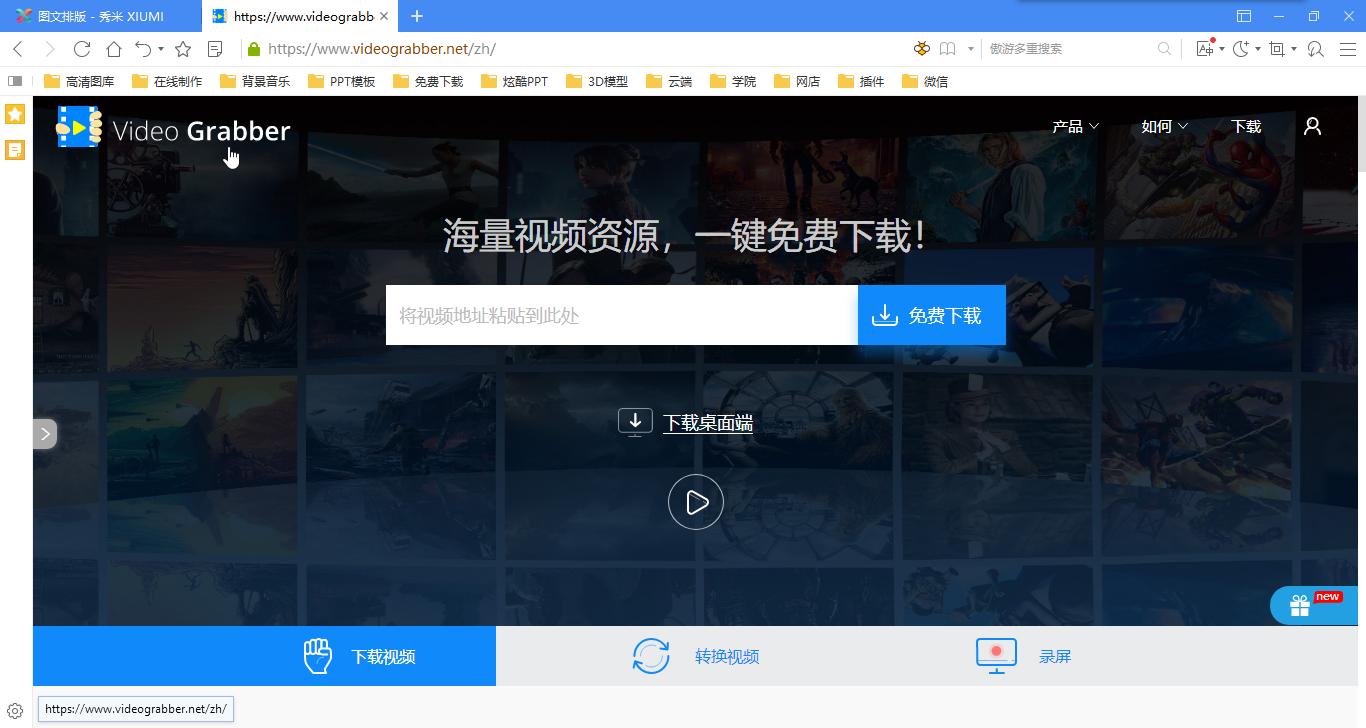
Task: Click the address bar URL
Action: [x=382, y=49]
